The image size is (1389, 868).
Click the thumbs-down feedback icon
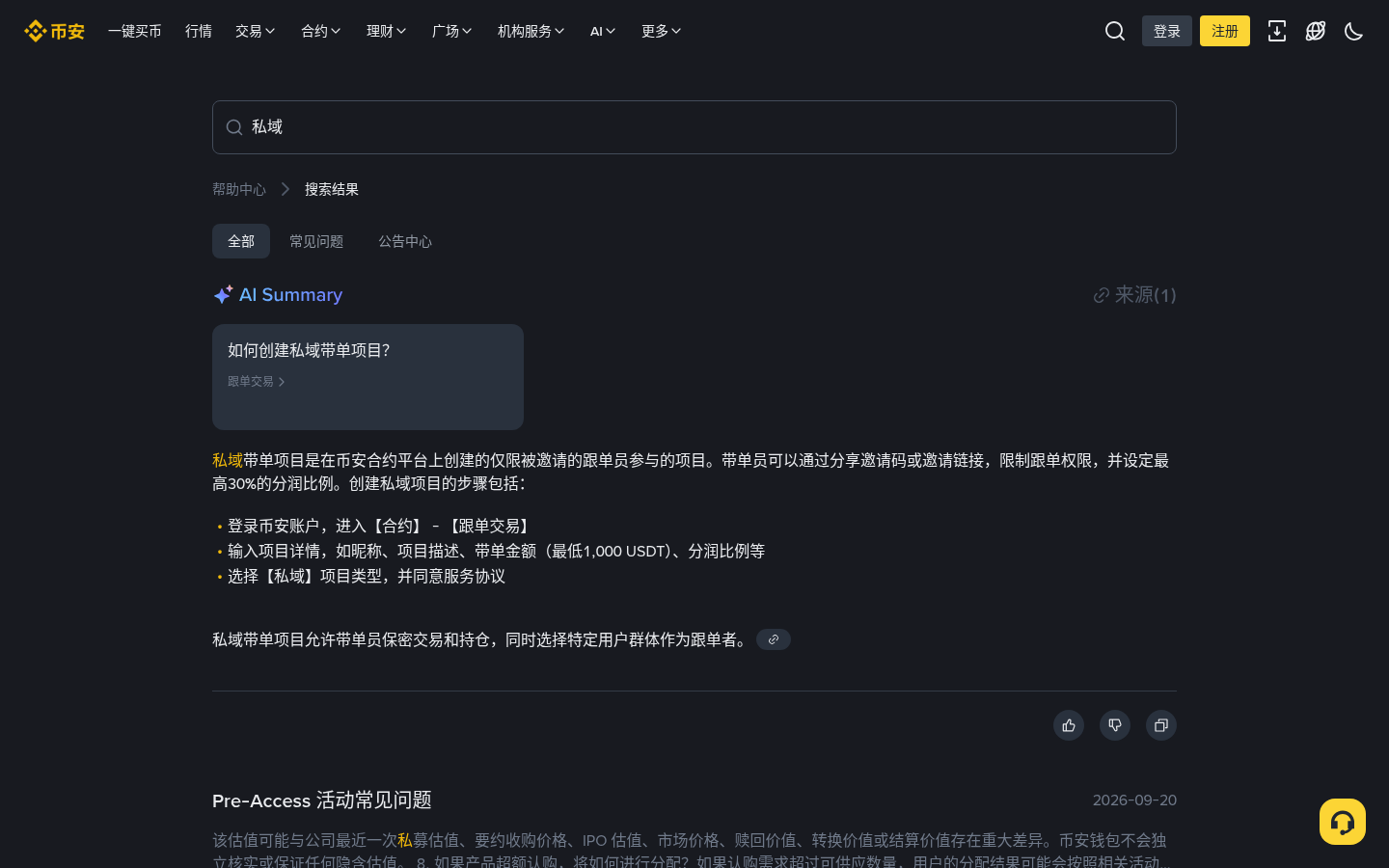coord(1115,725)
